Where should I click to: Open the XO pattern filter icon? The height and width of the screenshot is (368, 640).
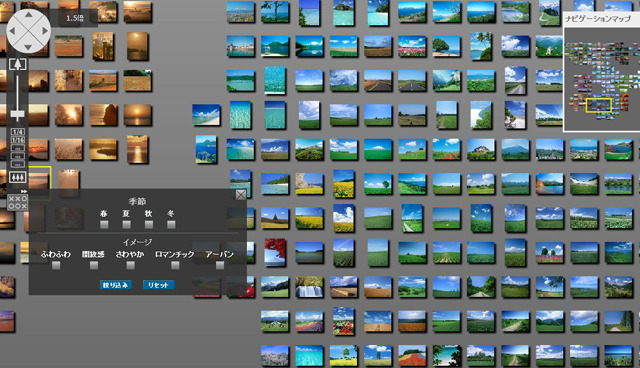(x=18, y=202)
